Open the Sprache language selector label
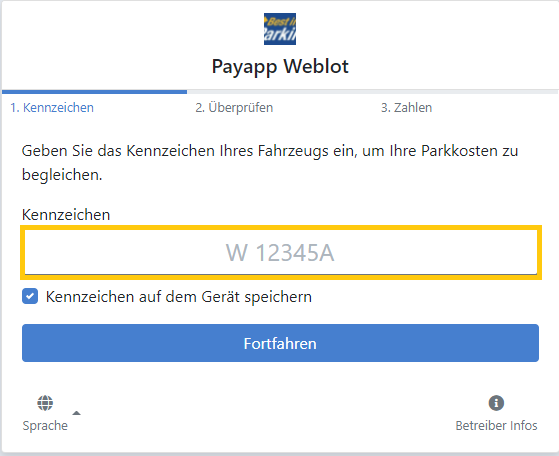The height and width of the screenshot is (456, 559). click(45, 425)
